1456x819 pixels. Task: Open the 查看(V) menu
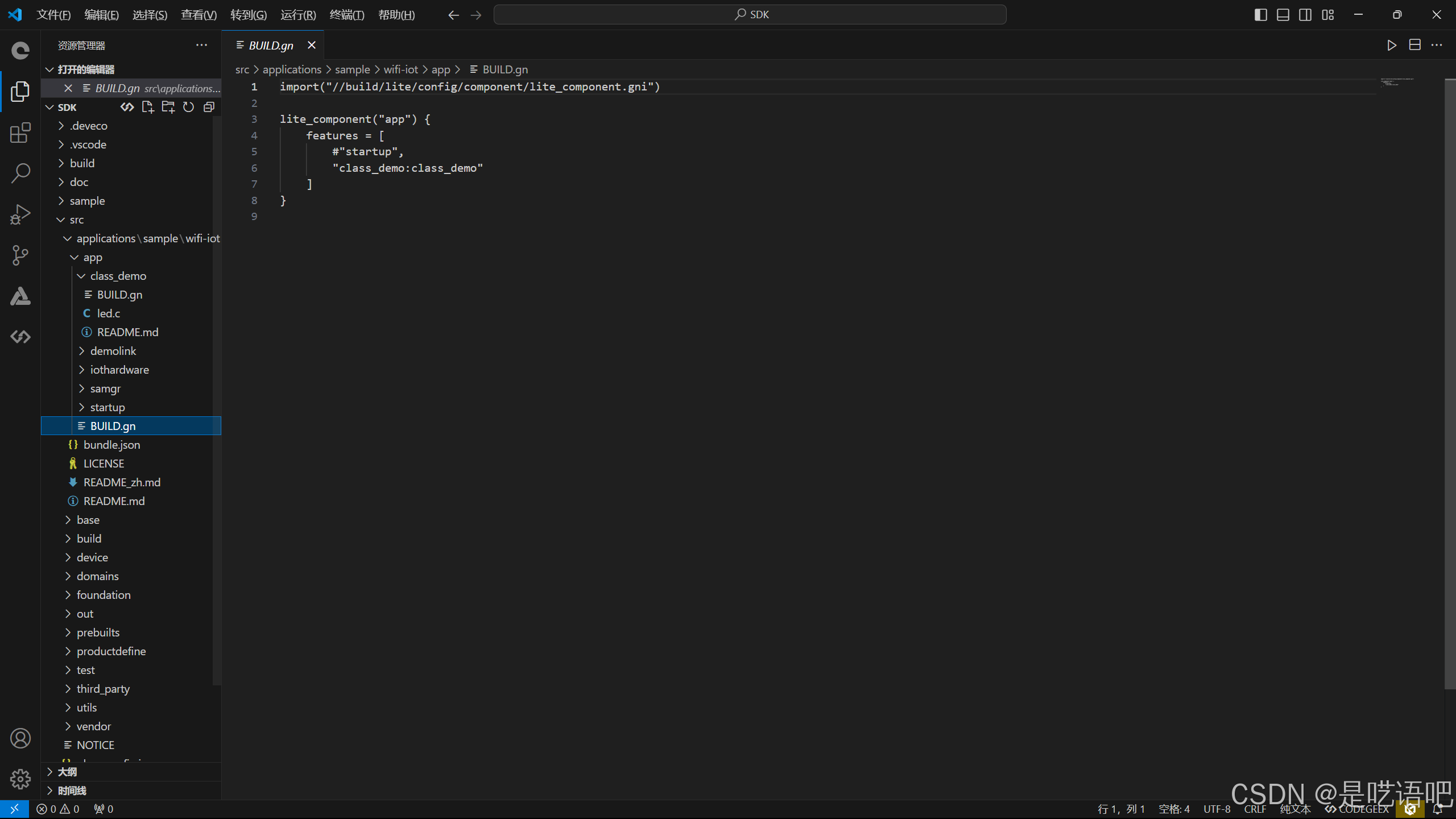point(198,15)
